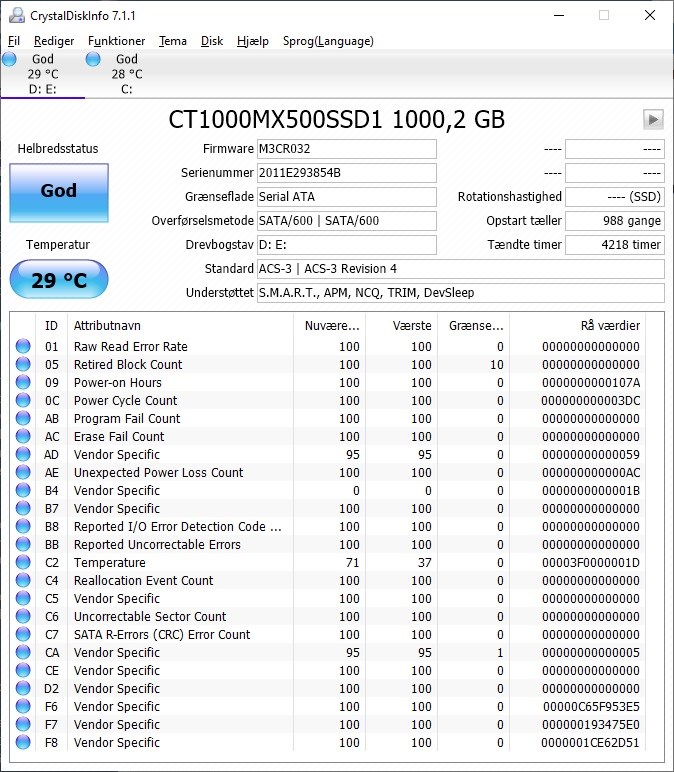Click status icon for attribute D2
Screen dimensions: 674x772
point(23,688)
